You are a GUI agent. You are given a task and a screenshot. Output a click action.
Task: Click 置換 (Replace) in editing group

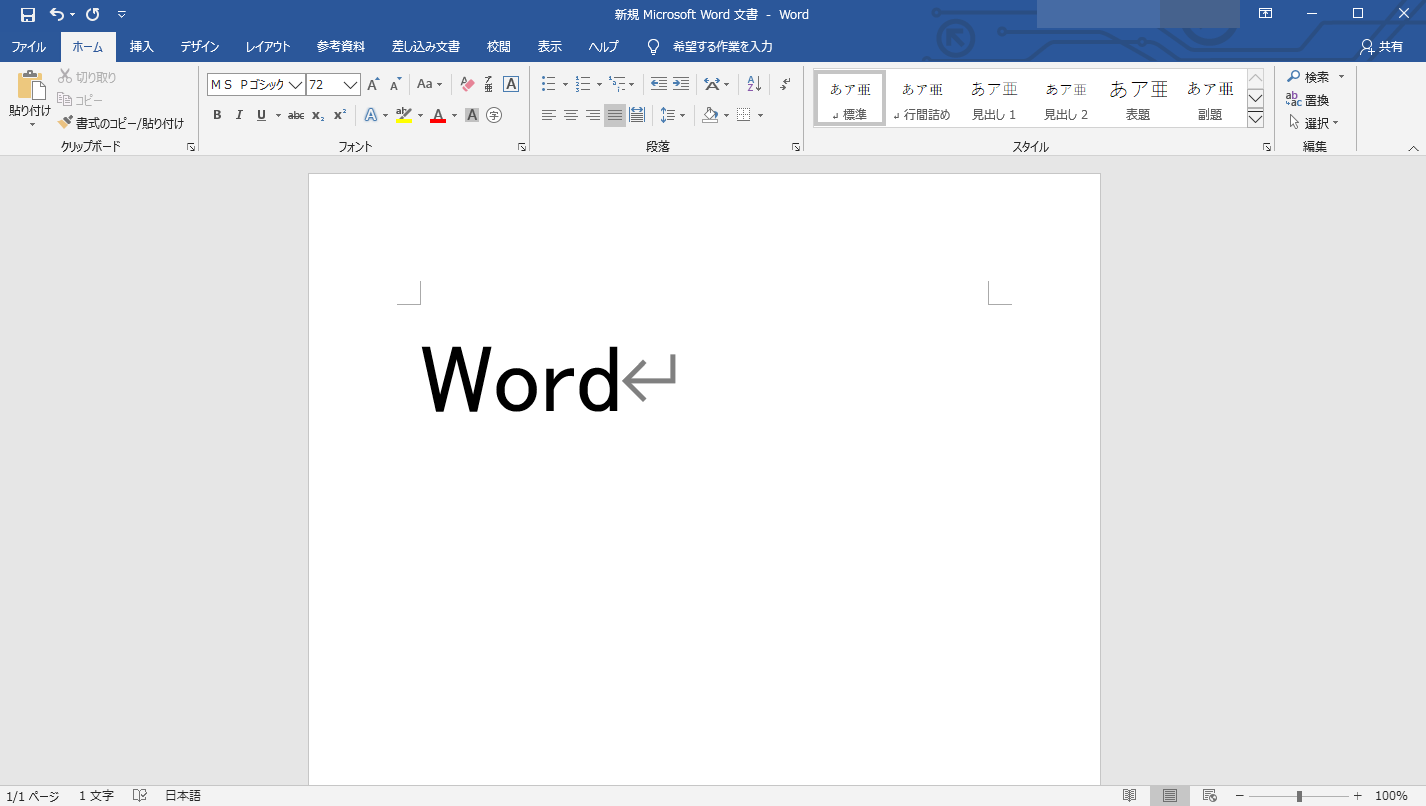pos(1308,100)
